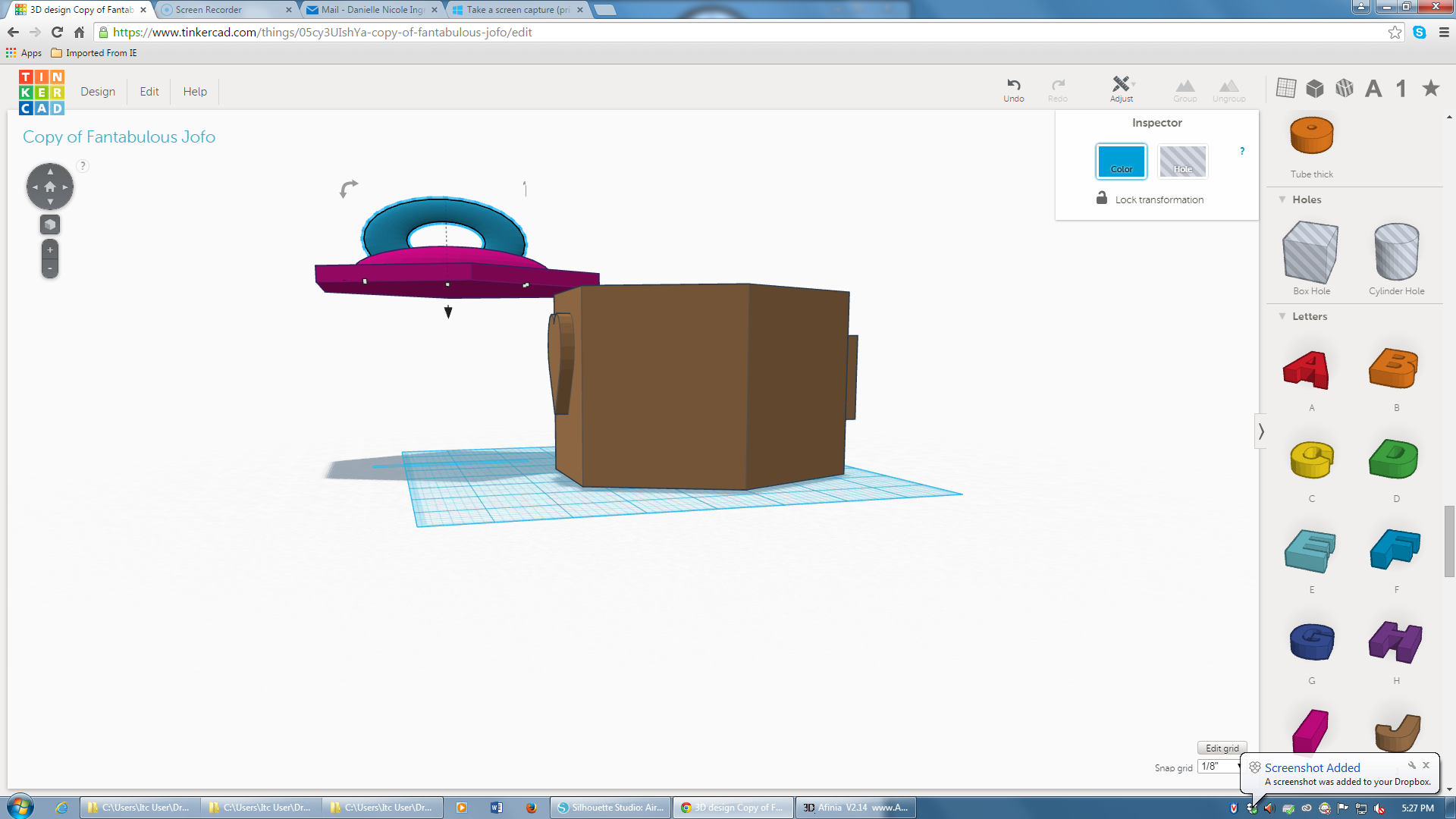Collapse the right shapes panel arrow
This screenshot has height=819, width=1456.
coord(1260,431)
